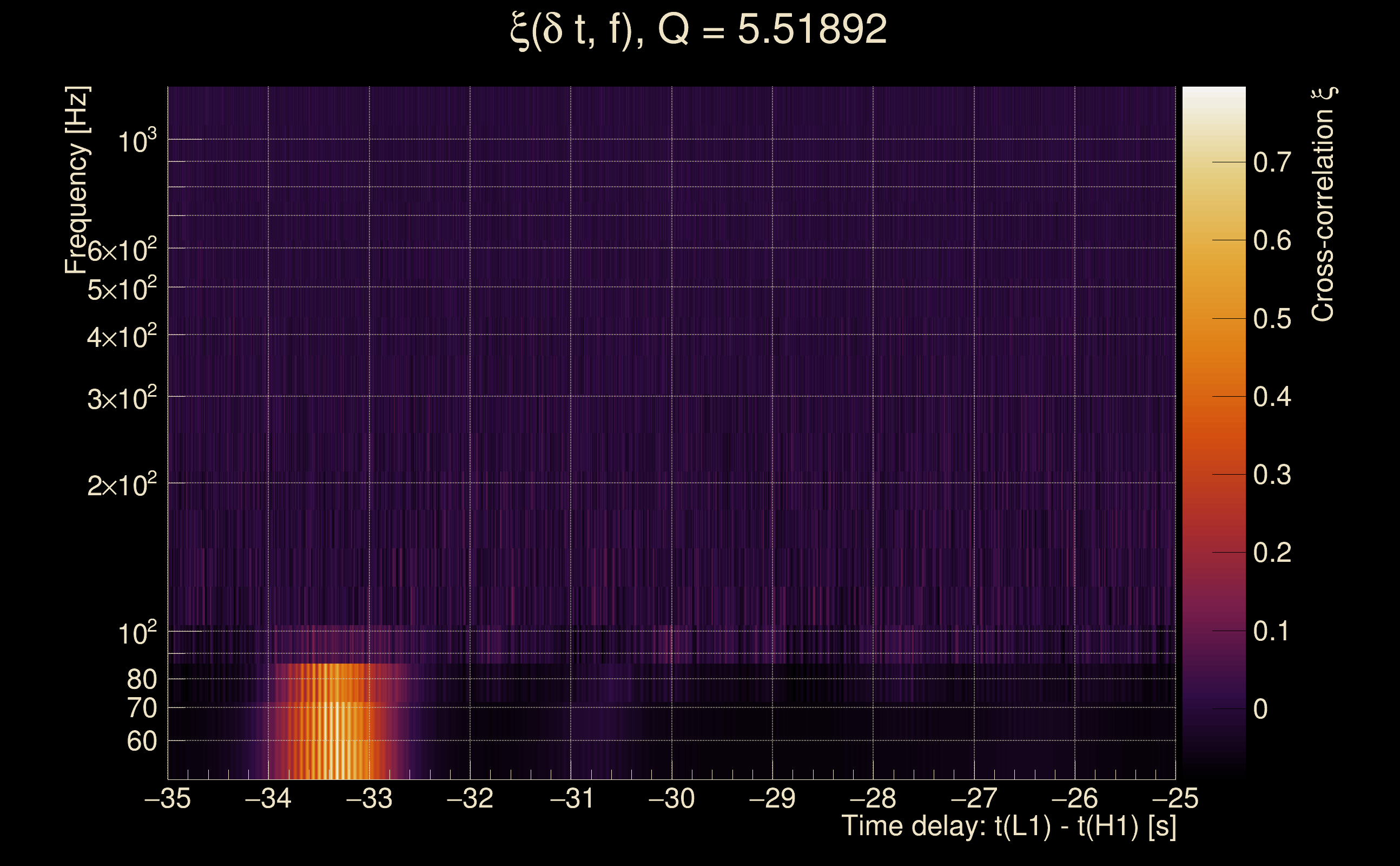Click the 0.5 tick label on colorbar
Image resolution: width=1400 pixels, height=866 pixels.
(1272, 319)
